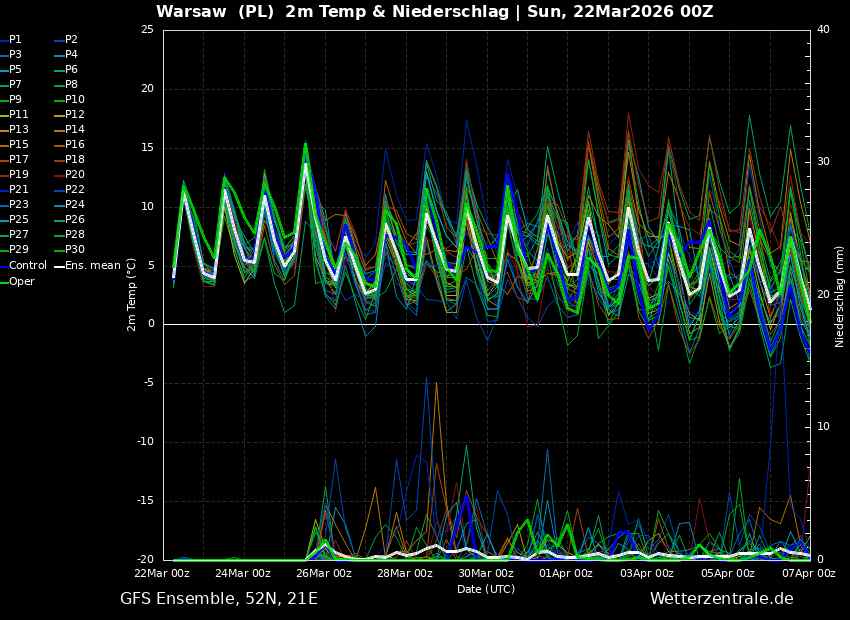Viewport: 850px width, 620px height.
Task: Click the P27 legend label
Action: click(x=18, y=234)
